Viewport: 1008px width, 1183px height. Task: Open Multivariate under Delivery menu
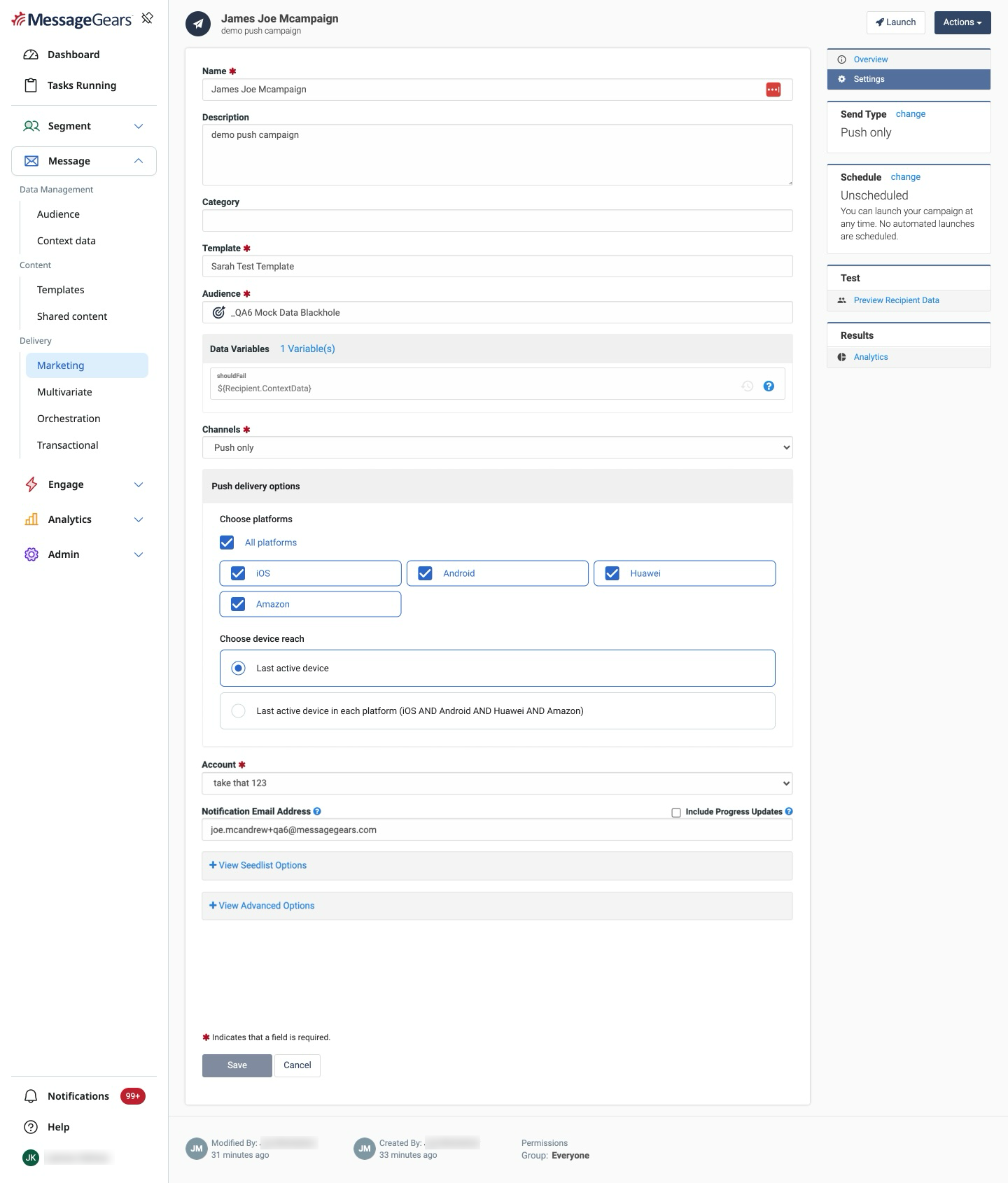click(64, 392)
